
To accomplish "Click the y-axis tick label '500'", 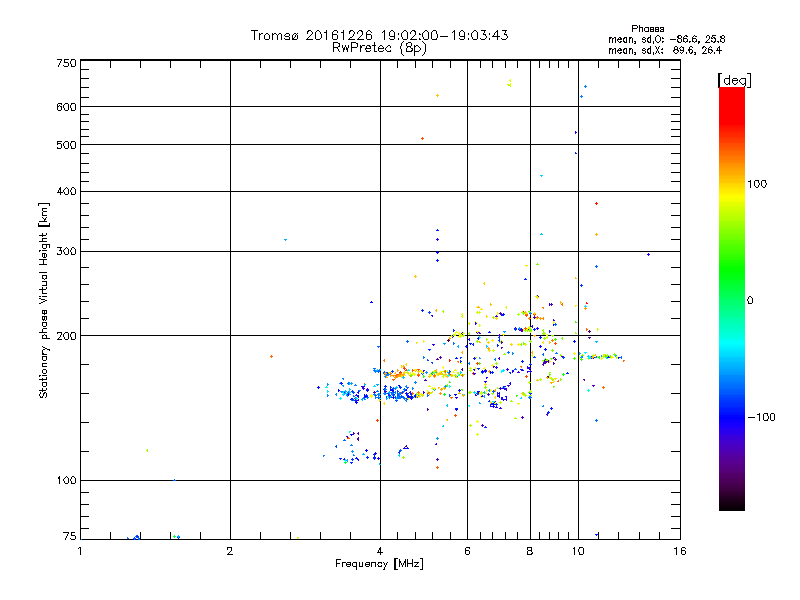I will pos(66,145).
